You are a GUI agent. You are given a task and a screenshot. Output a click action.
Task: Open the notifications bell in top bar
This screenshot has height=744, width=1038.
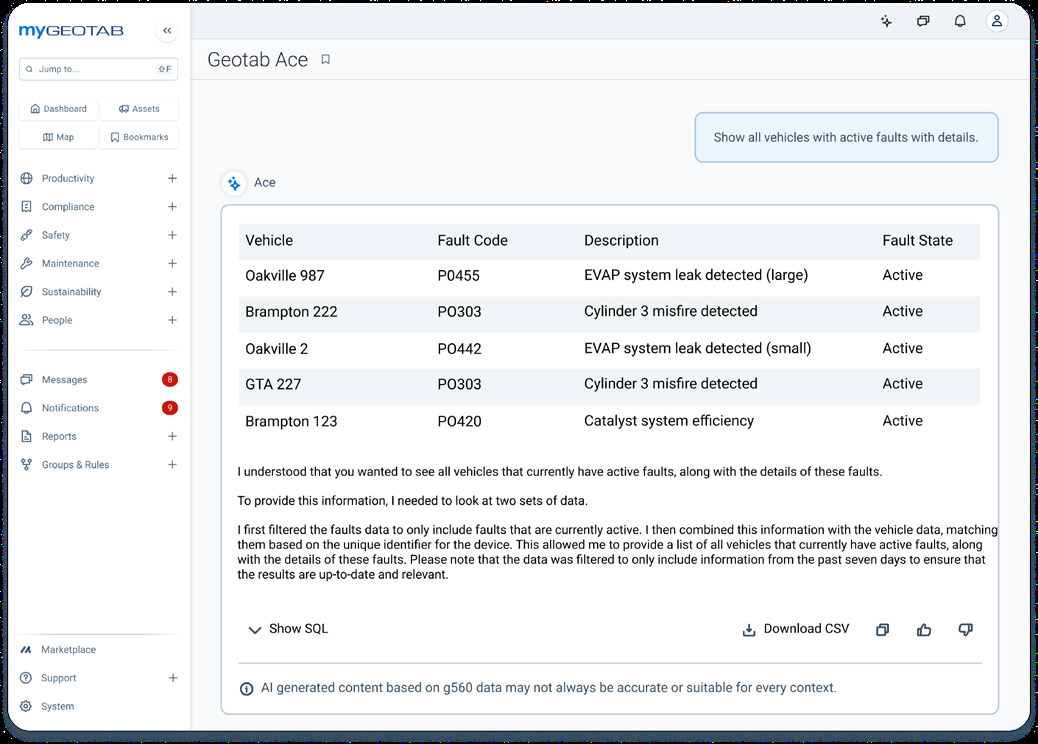(x=960, y=21)
